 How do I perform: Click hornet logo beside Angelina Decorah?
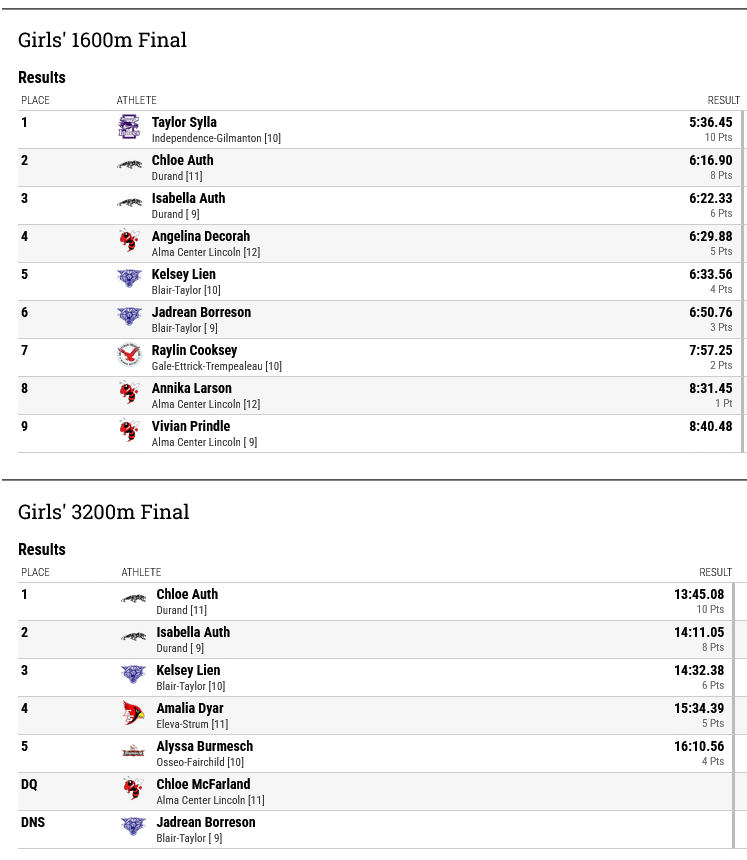click(129, 240)
